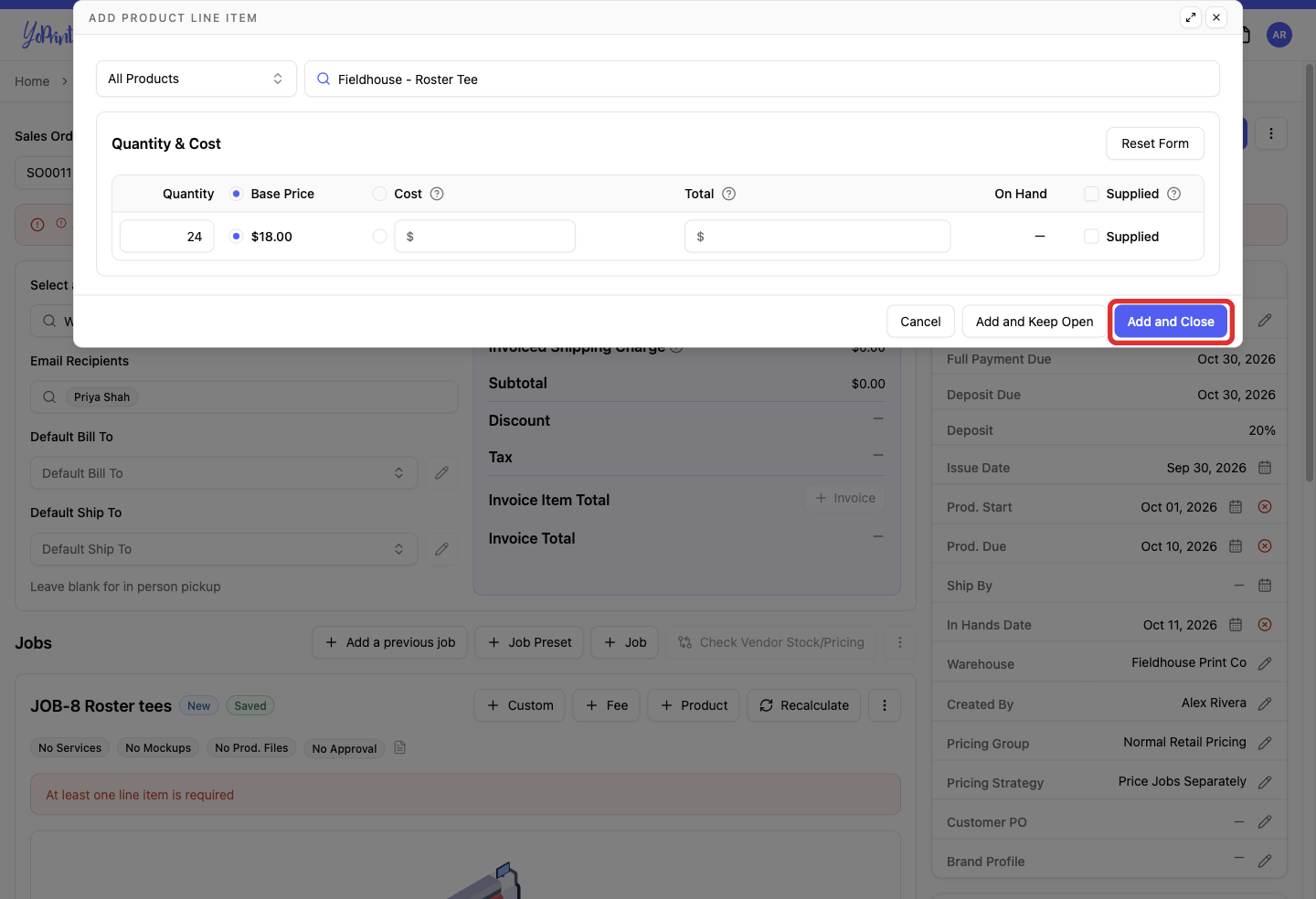Edit Created By with pencil icon
Screen dimensions: 1316x899
point(1265,704)
